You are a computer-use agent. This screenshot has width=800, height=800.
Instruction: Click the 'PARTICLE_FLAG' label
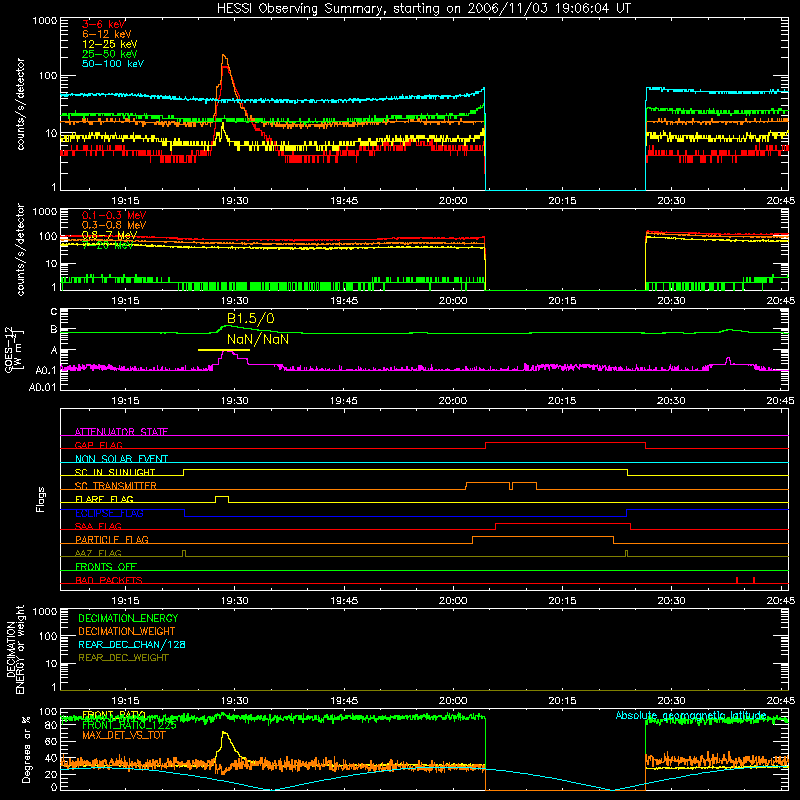pyautogui.click(x=112, y=539)
